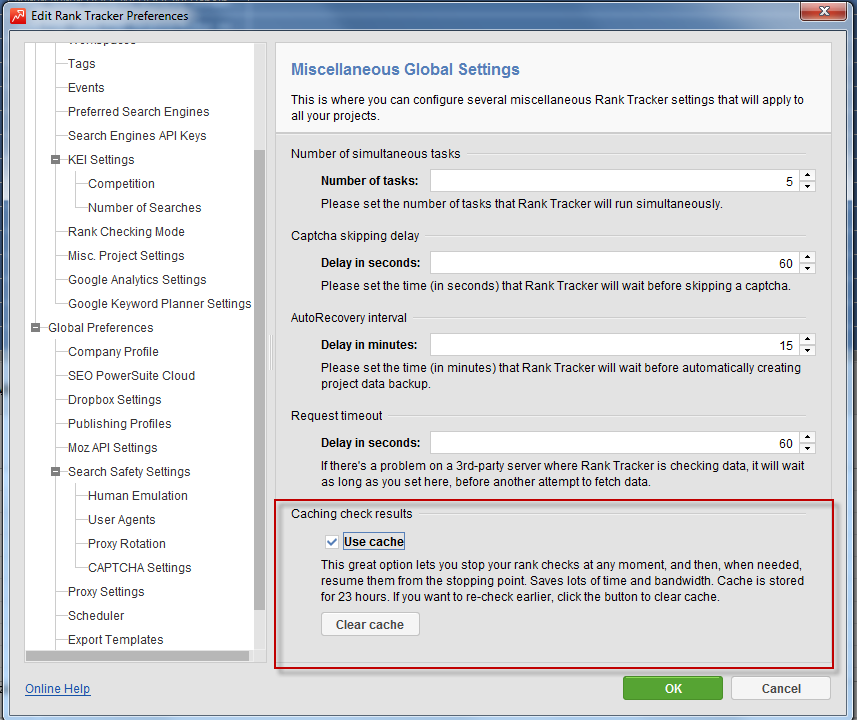Open Dropbox Settings
Screen dimensions: 857x720
tap(114, 400)
